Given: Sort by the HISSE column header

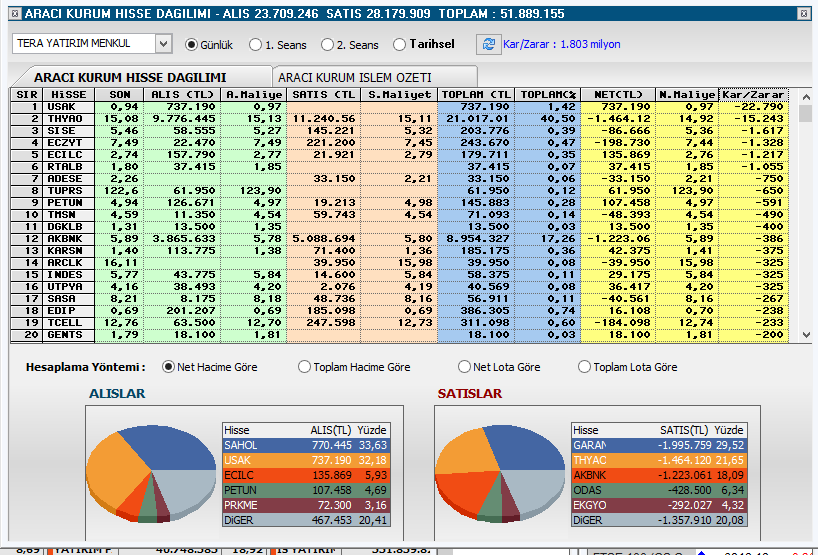Looking at the screenshot, I should click(x=69, y=94).
